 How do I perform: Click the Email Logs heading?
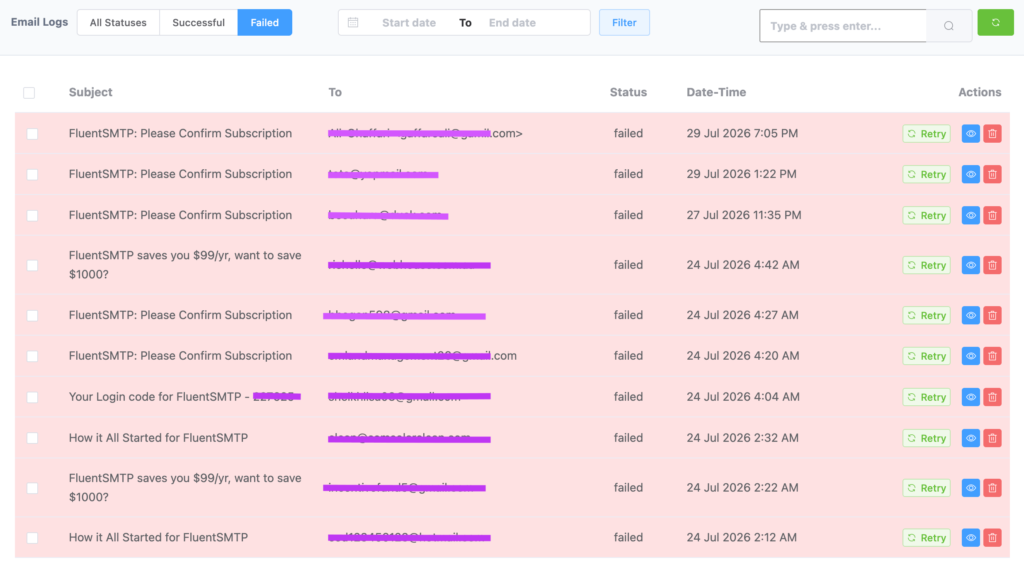[x=39, y=22]
